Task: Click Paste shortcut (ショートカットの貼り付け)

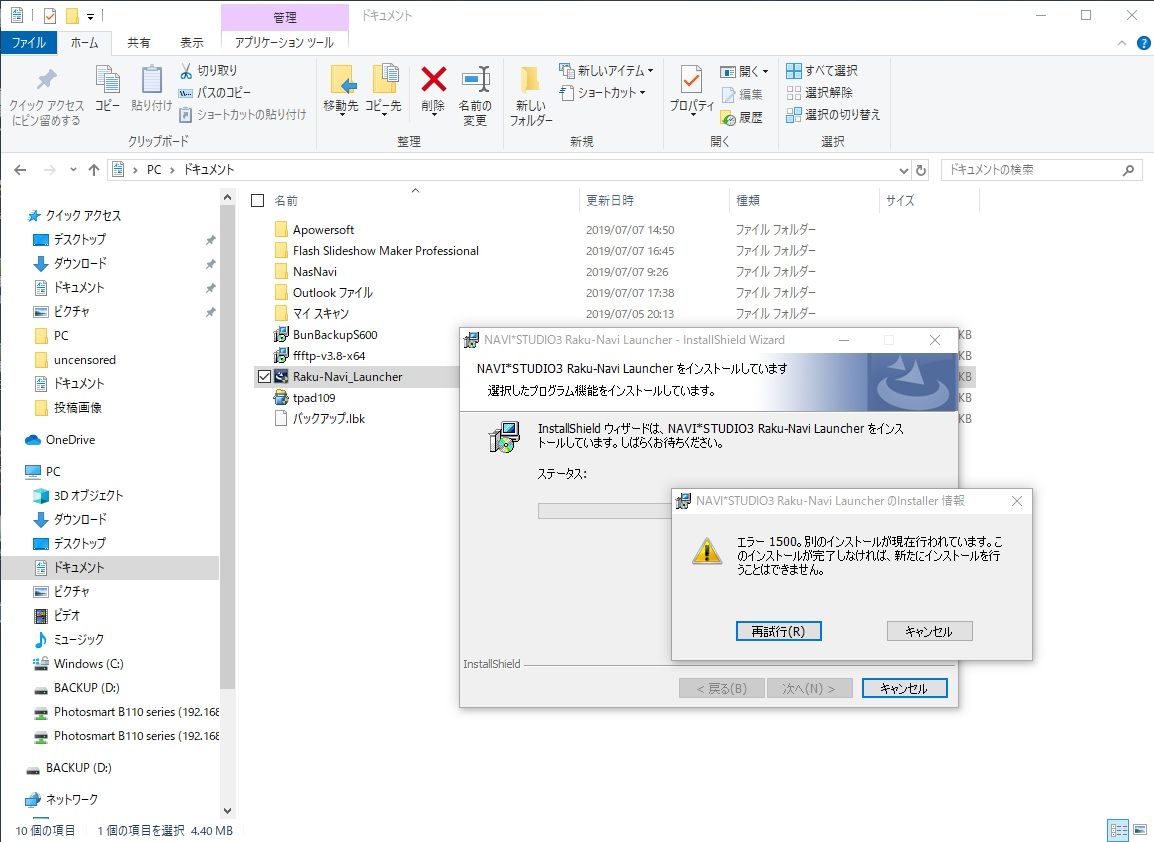Action: [242, 114]
